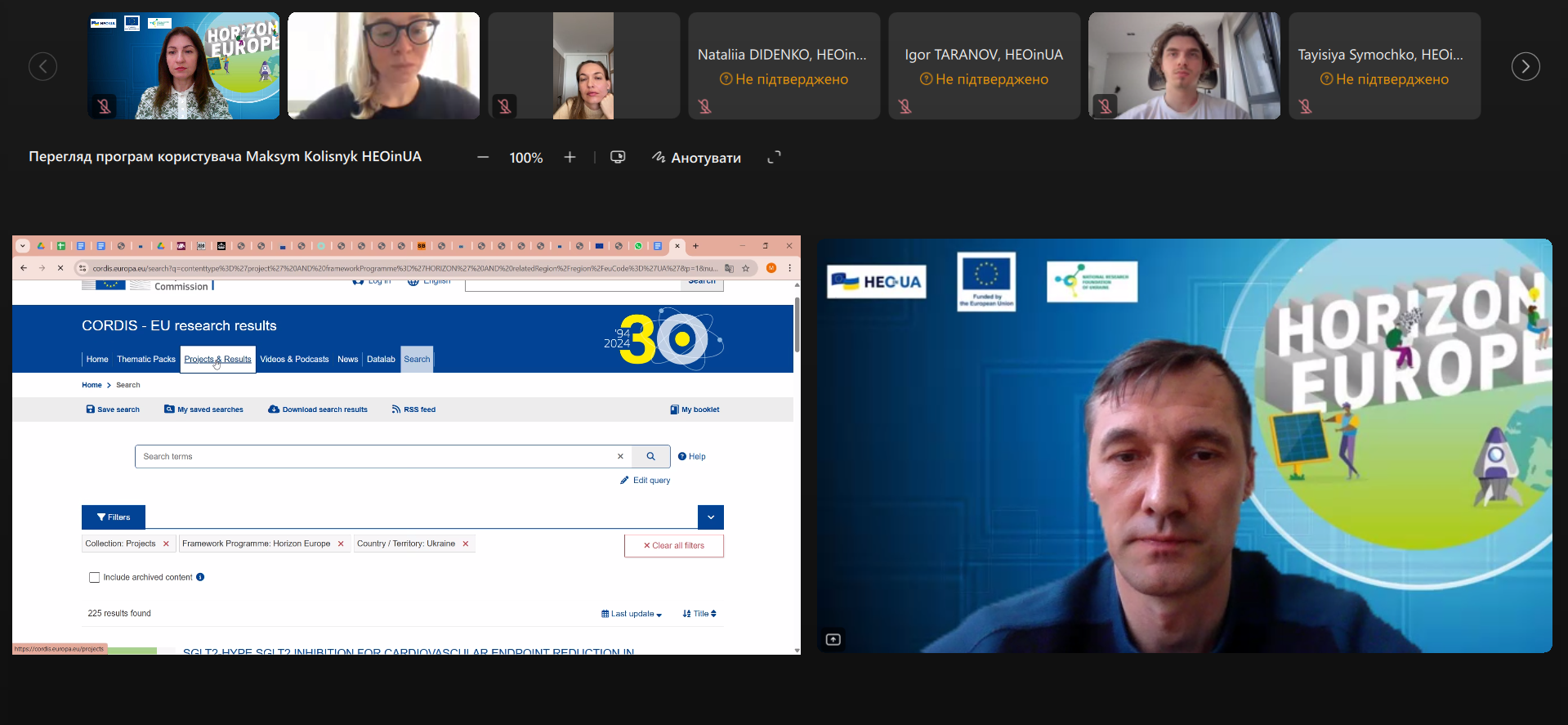Image resolution: width=1568 pixels, height=725 pixels.
Task: Open the RSS feed link
Action: coord(414,409)
